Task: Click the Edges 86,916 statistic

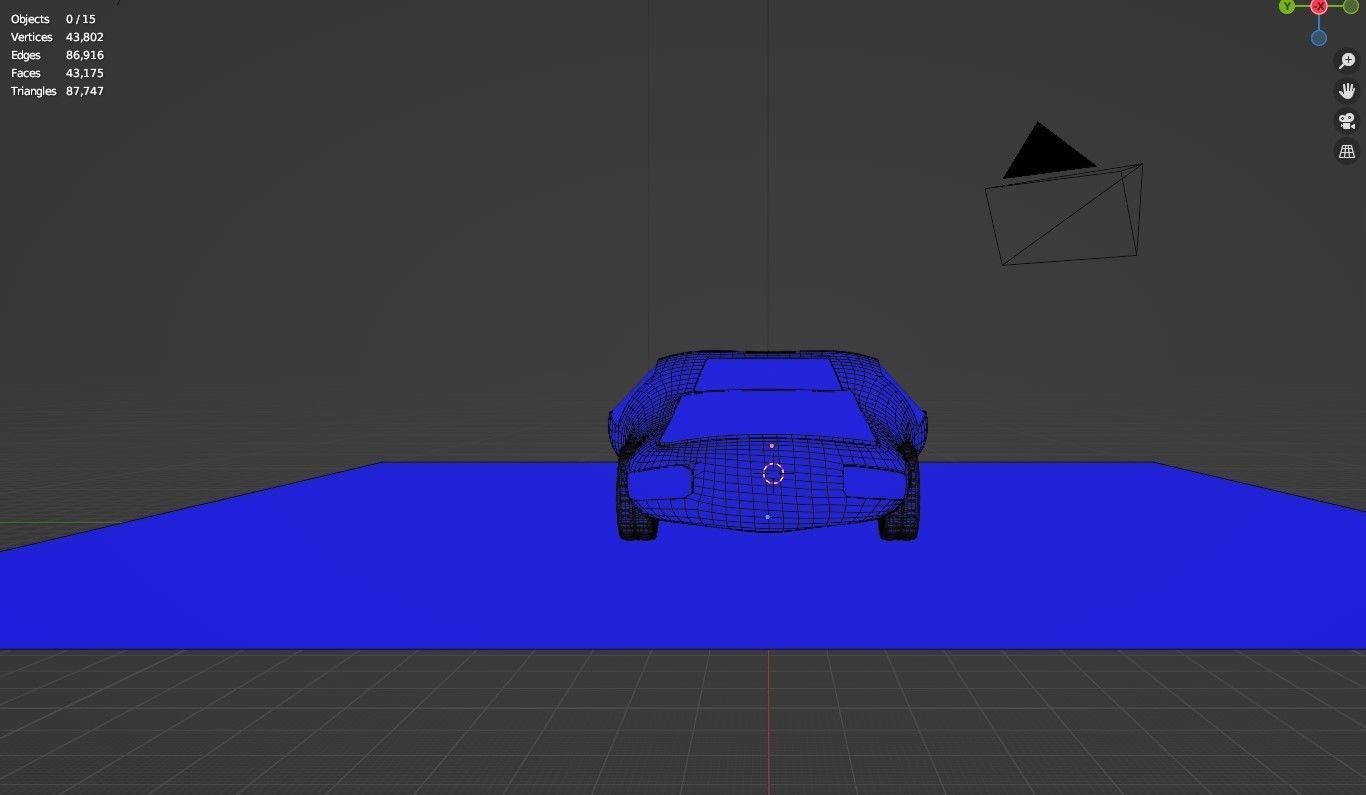Action: (x=57, y=55)
